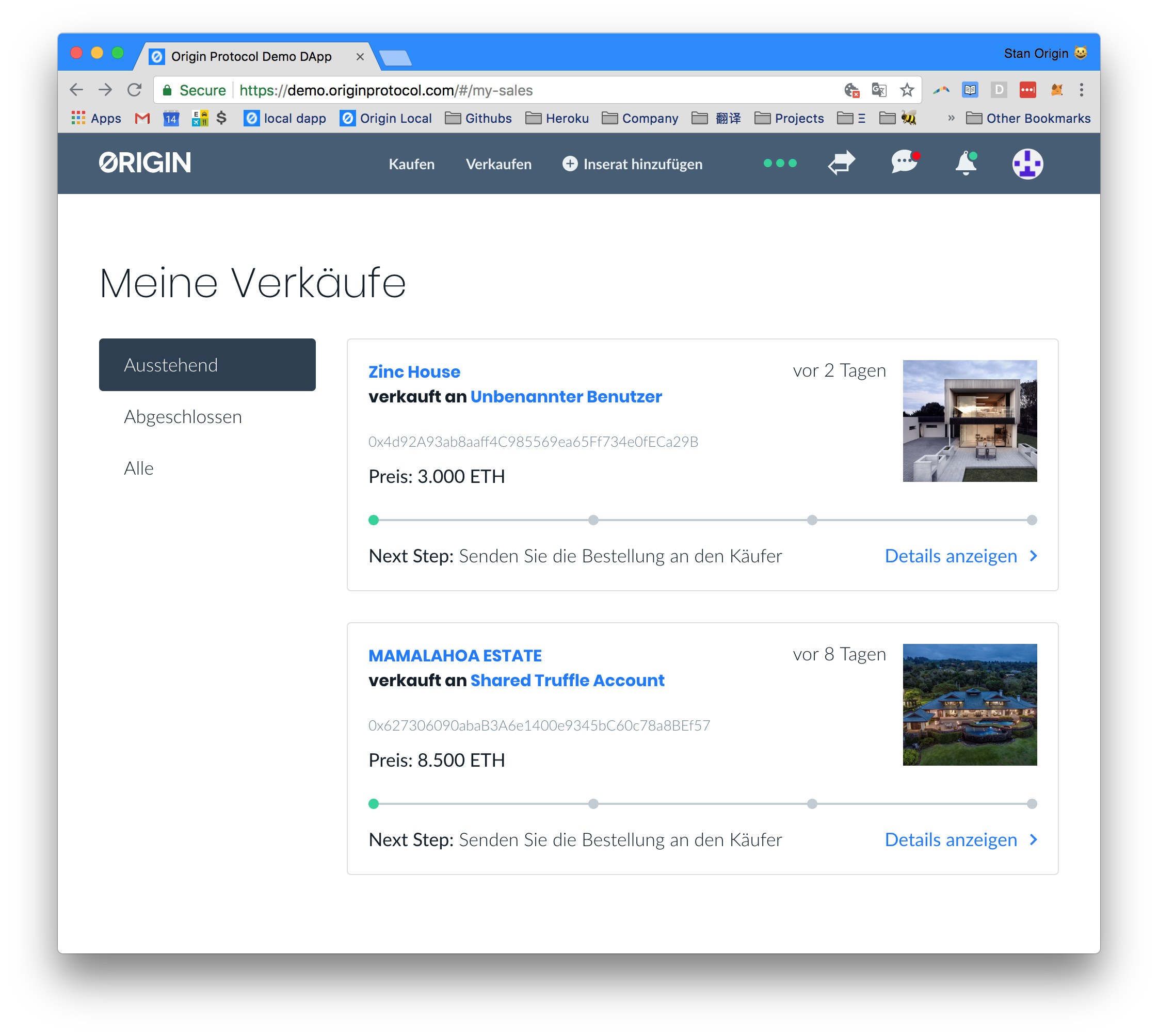Click the green progress dot for MAMALAHOA ESTATE

point(374,804)
